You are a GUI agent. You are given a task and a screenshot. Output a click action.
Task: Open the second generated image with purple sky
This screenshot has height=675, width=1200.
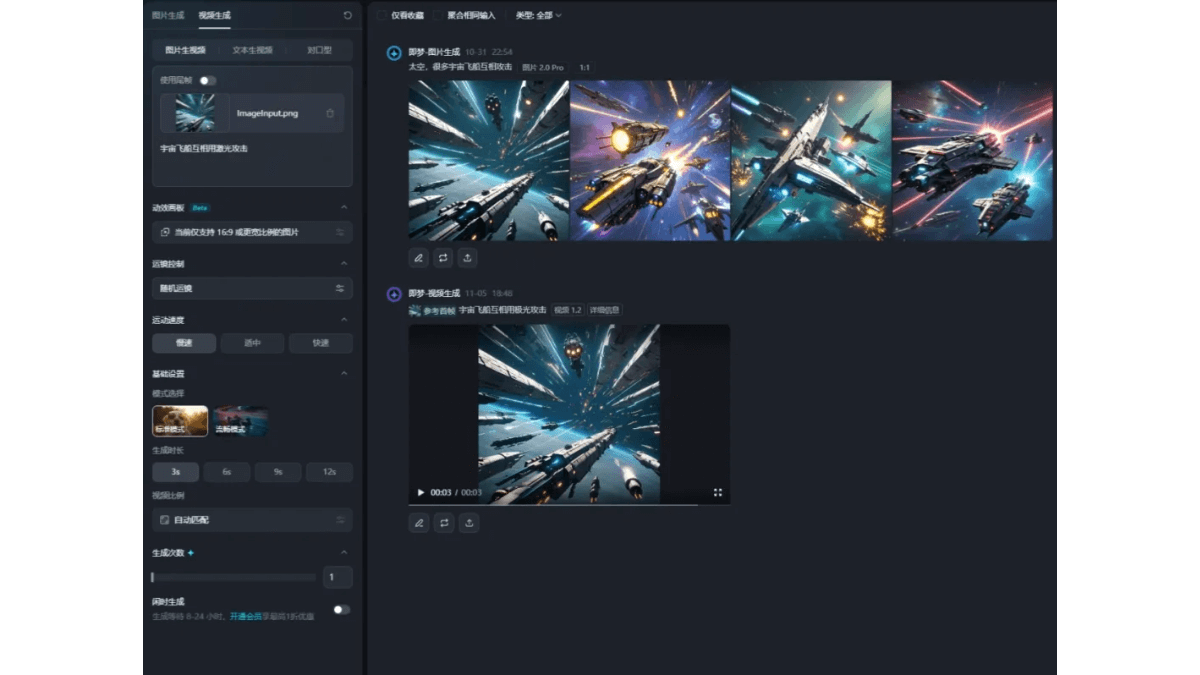click(650, 161)
